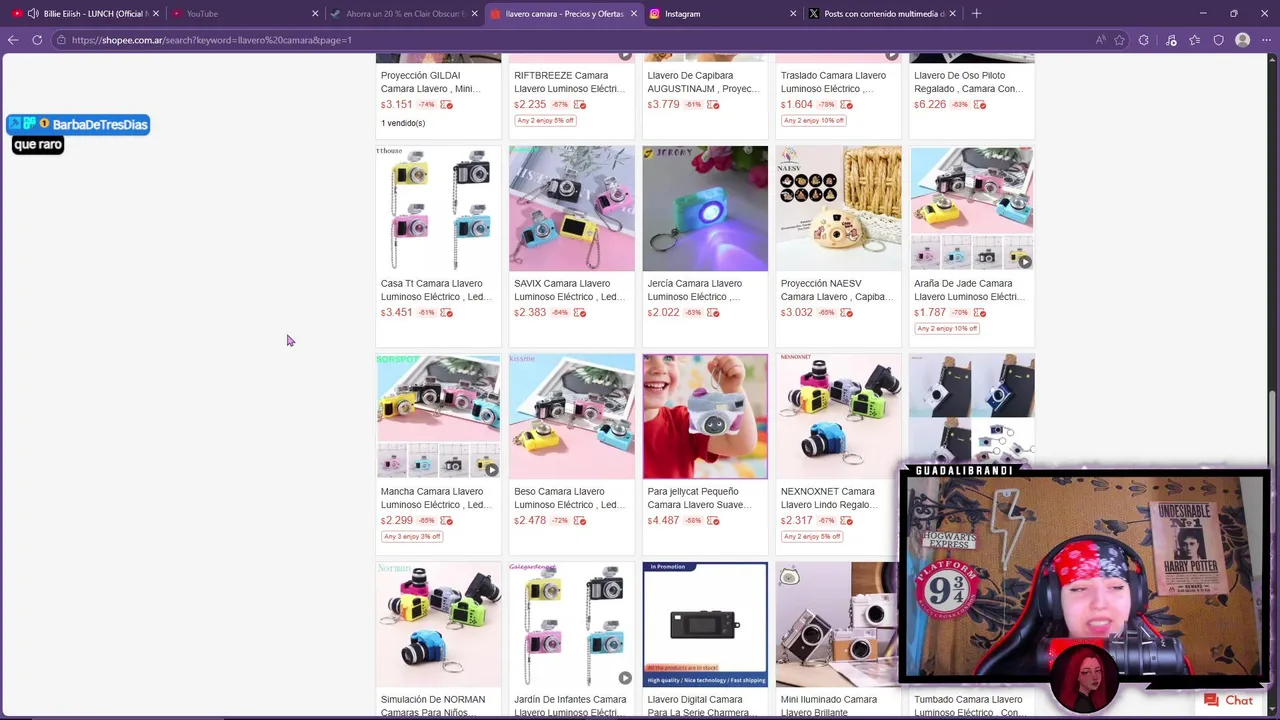Click the '1 vendido(s)' text
The height and width of the screenshot is (720, 1280).
[x=403, y=123]
